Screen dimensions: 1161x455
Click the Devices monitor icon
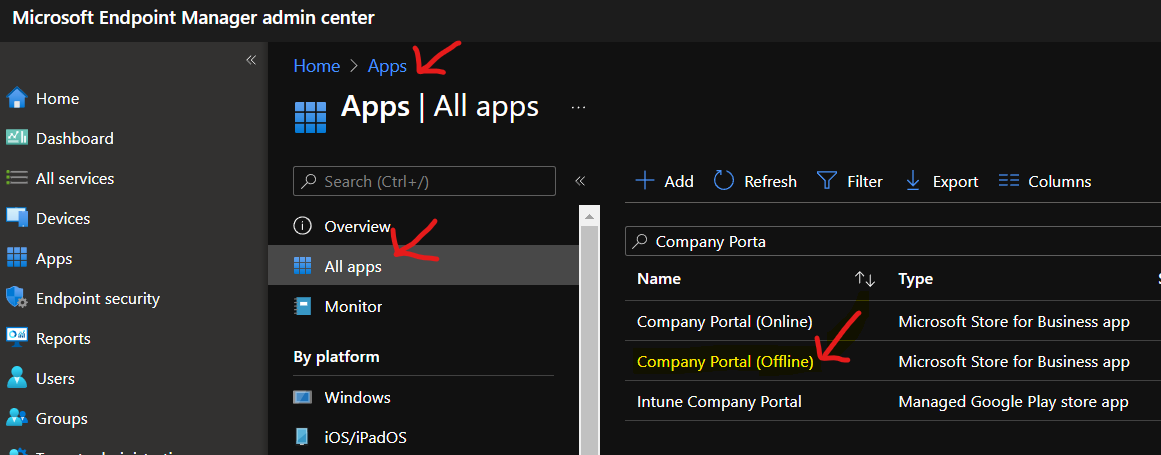tap(16, 218)
